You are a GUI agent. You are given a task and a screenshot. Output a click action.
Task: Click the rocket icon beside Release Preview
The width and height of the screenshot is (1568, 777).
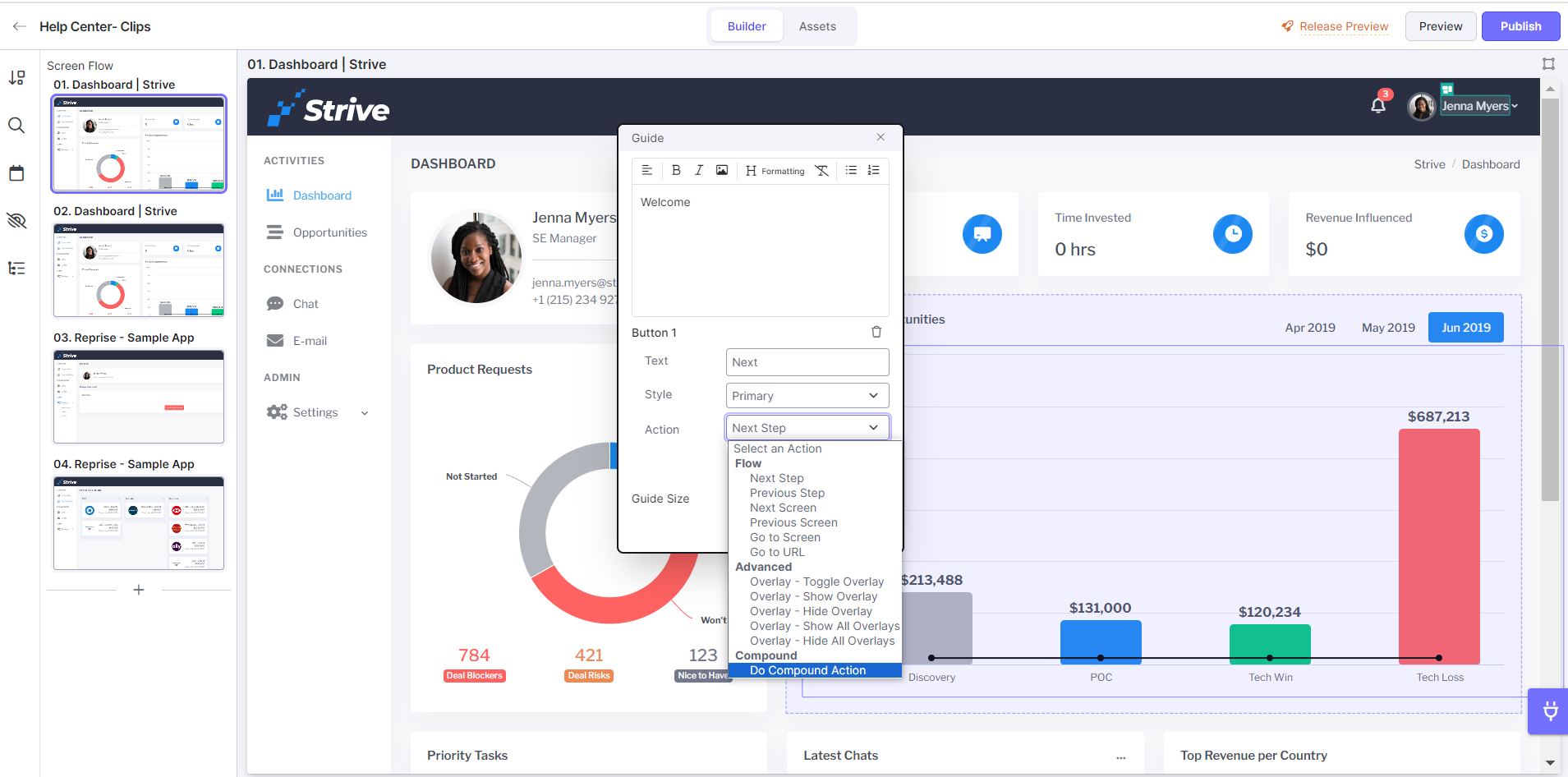(1287, 26)
